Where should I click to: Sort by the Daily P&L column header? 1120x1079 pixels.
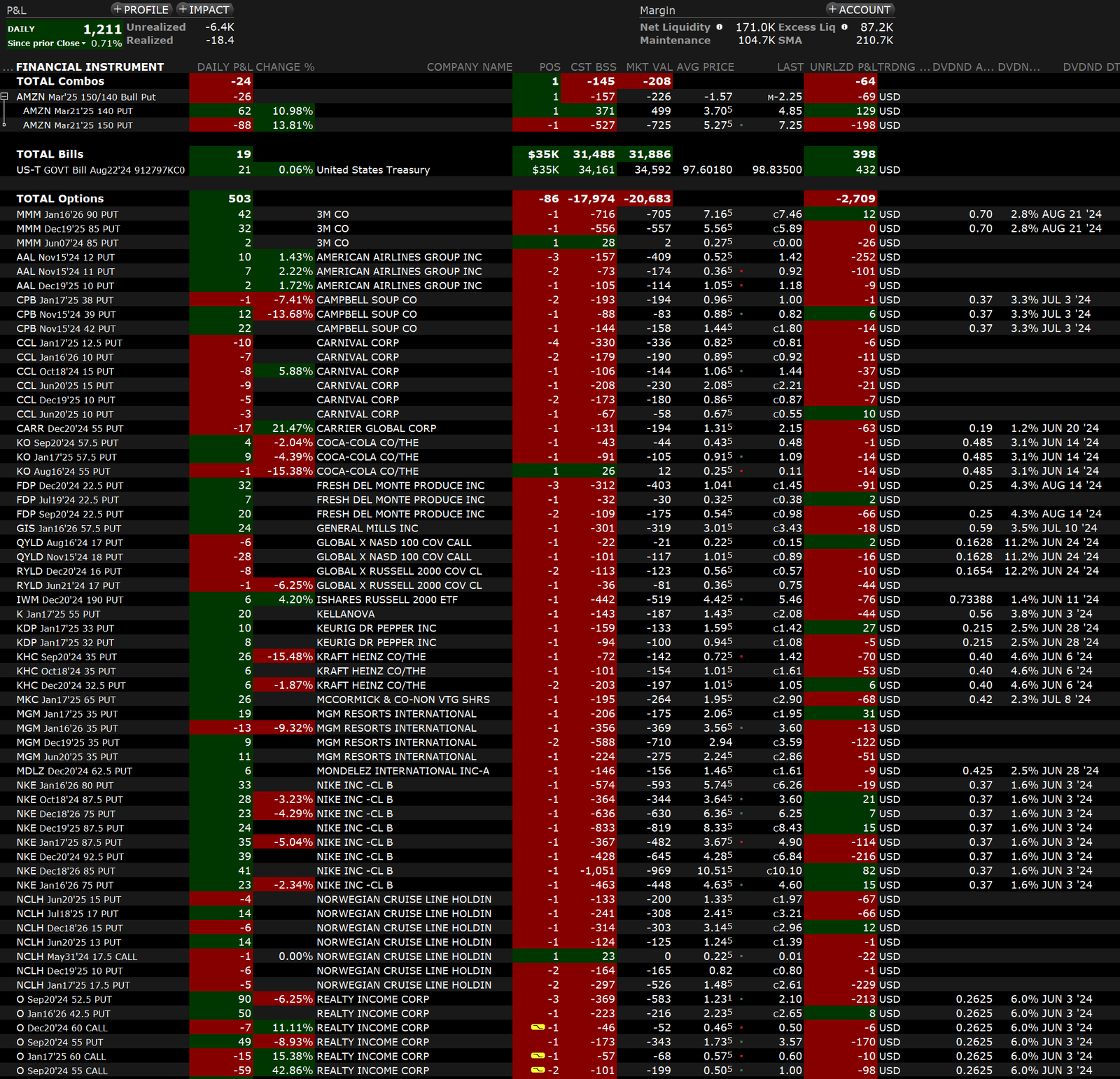coord(224,67)
